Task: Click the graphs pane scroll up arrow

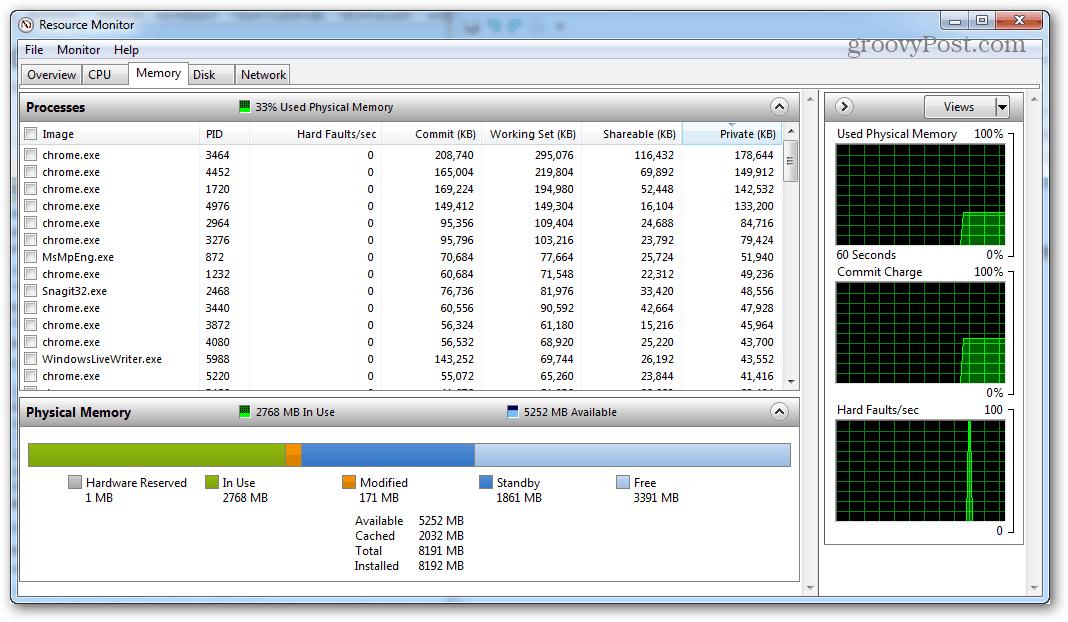Action: [x=1034, y=99]
